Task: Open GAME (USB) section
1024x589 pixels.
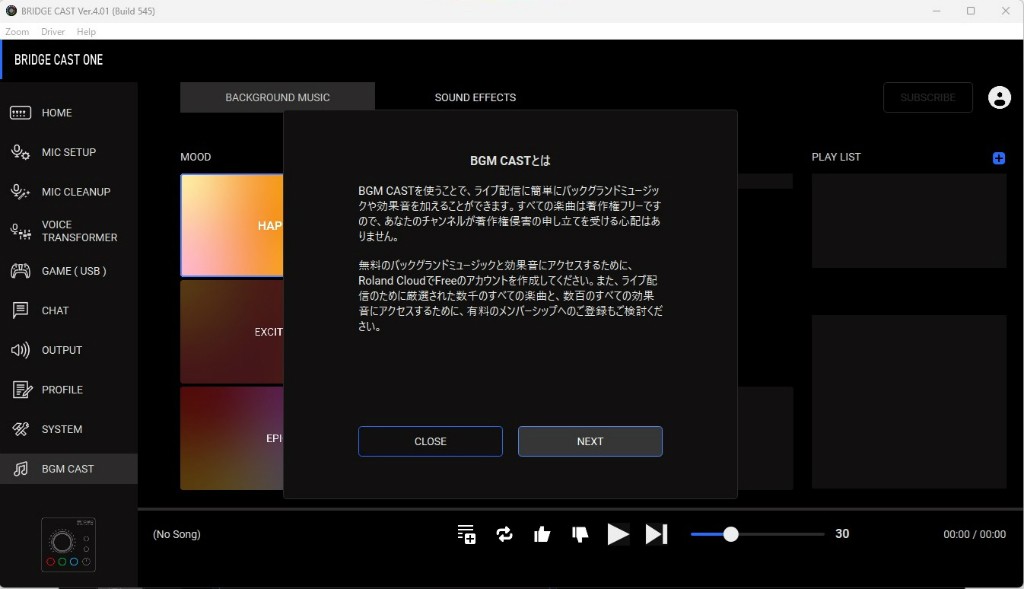Action: (69, 271)
